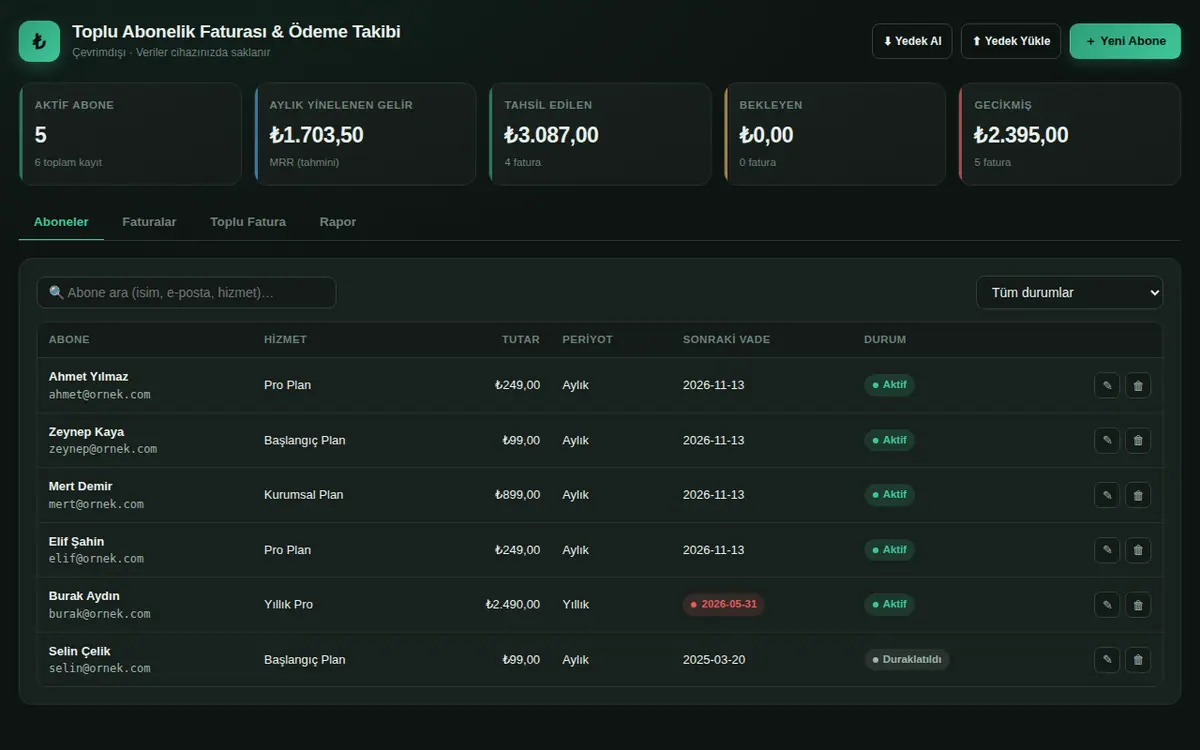Click the Yıllık period cell
Screen dimensions: 1200x750
[x=576, y=605]
